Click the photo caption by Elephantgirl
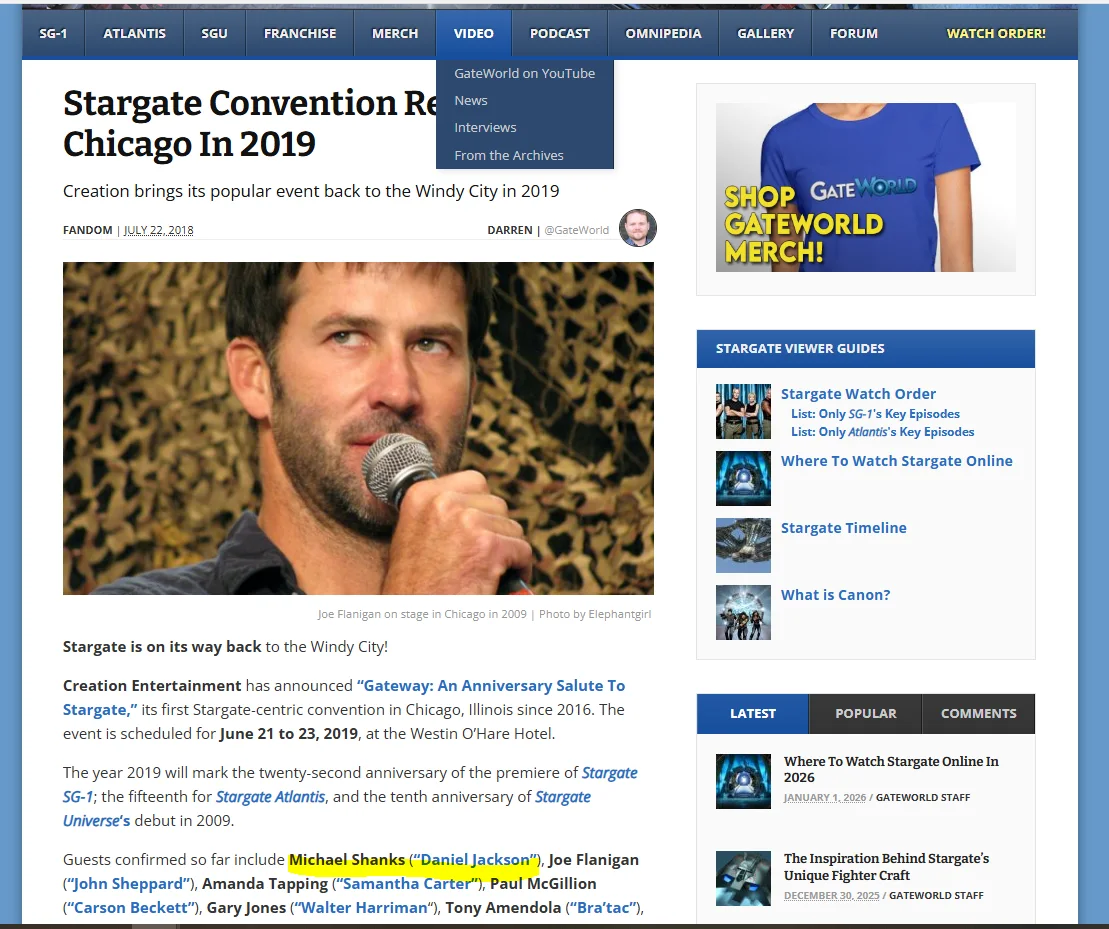Image resolution: width=1109 pixels, height=929 pixels. point(484,614)
